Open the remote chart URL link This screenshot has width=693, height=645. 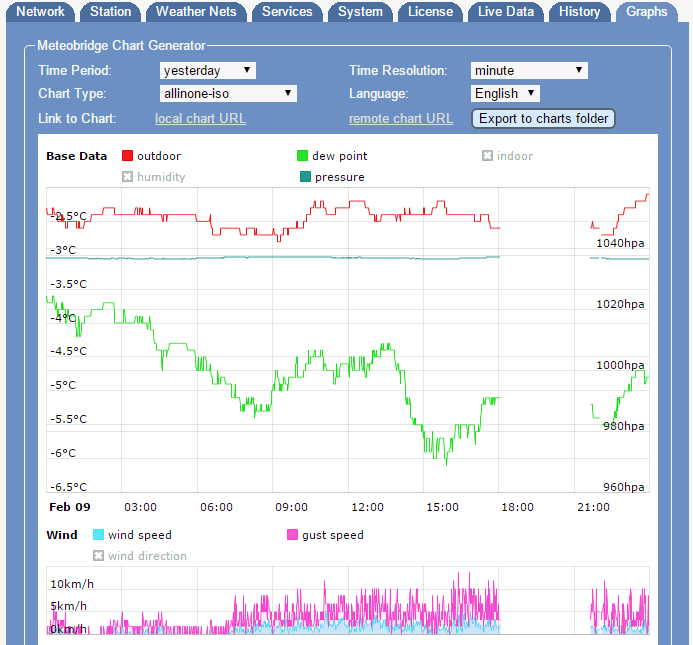tap(401, 118)
